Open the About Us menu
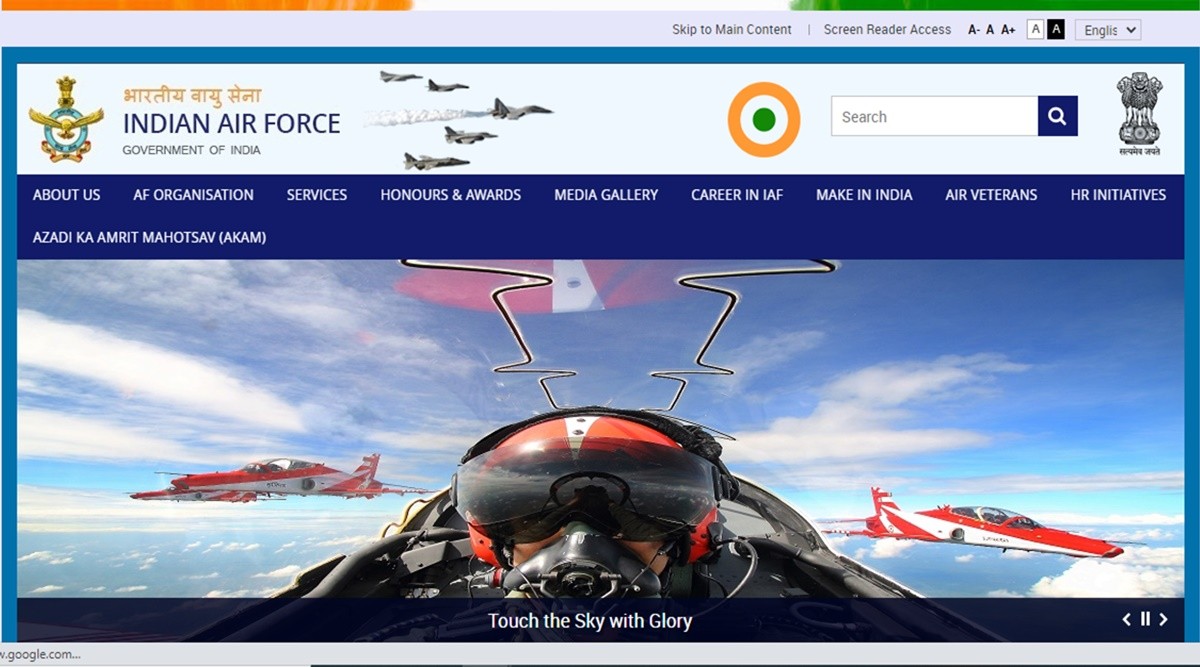The height and width of the screenshot is (667, 1200). point(66,195)
